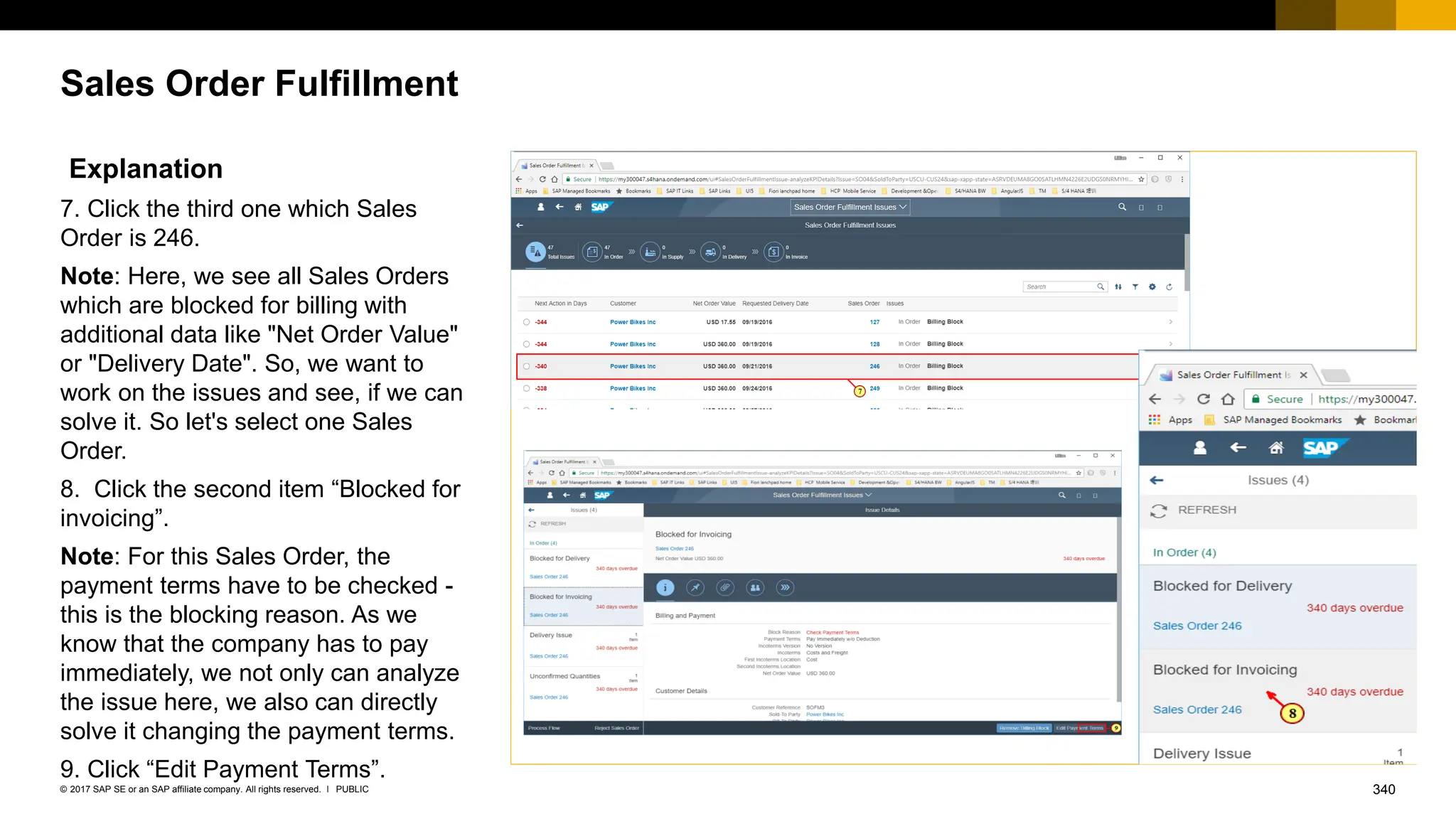
Task: Select the In Supply stage icon
Action: tap(651, 252)
